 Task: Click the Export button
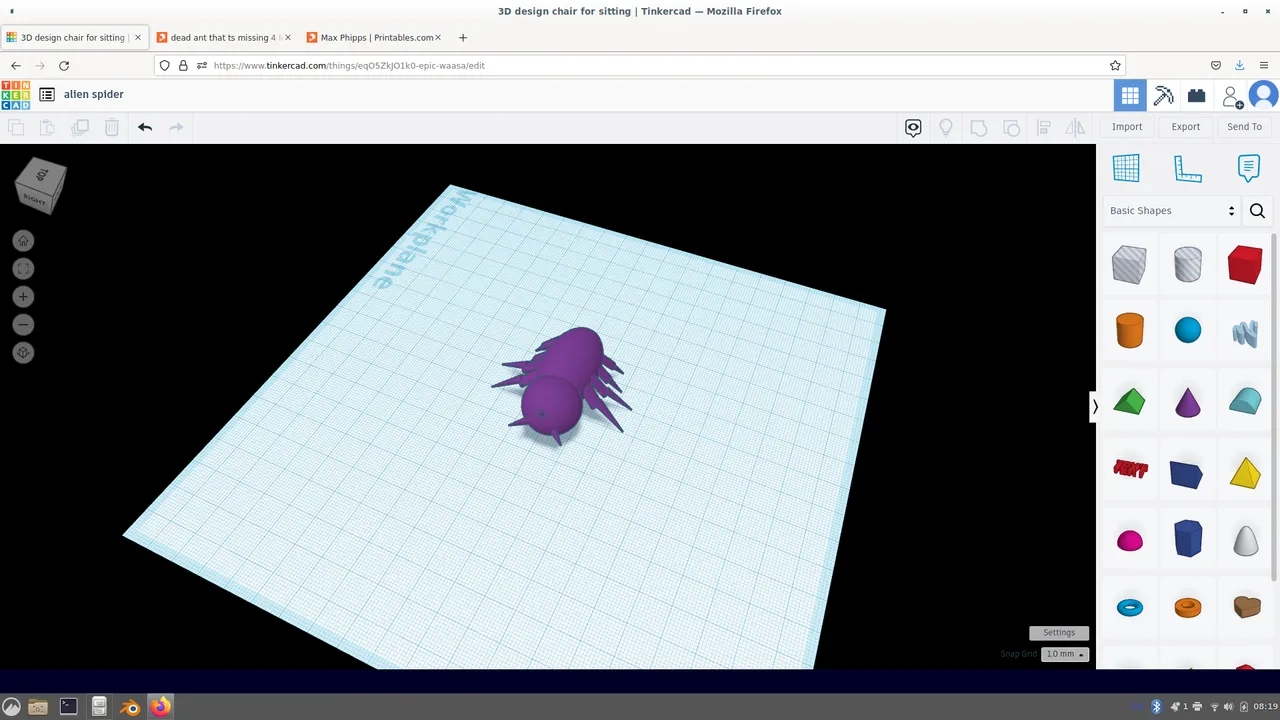click(1185, 127)
